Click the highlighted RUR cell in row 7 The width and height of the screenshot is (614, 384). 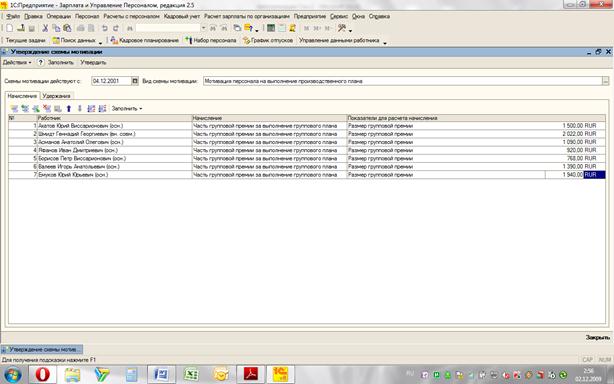coord(594,175)
